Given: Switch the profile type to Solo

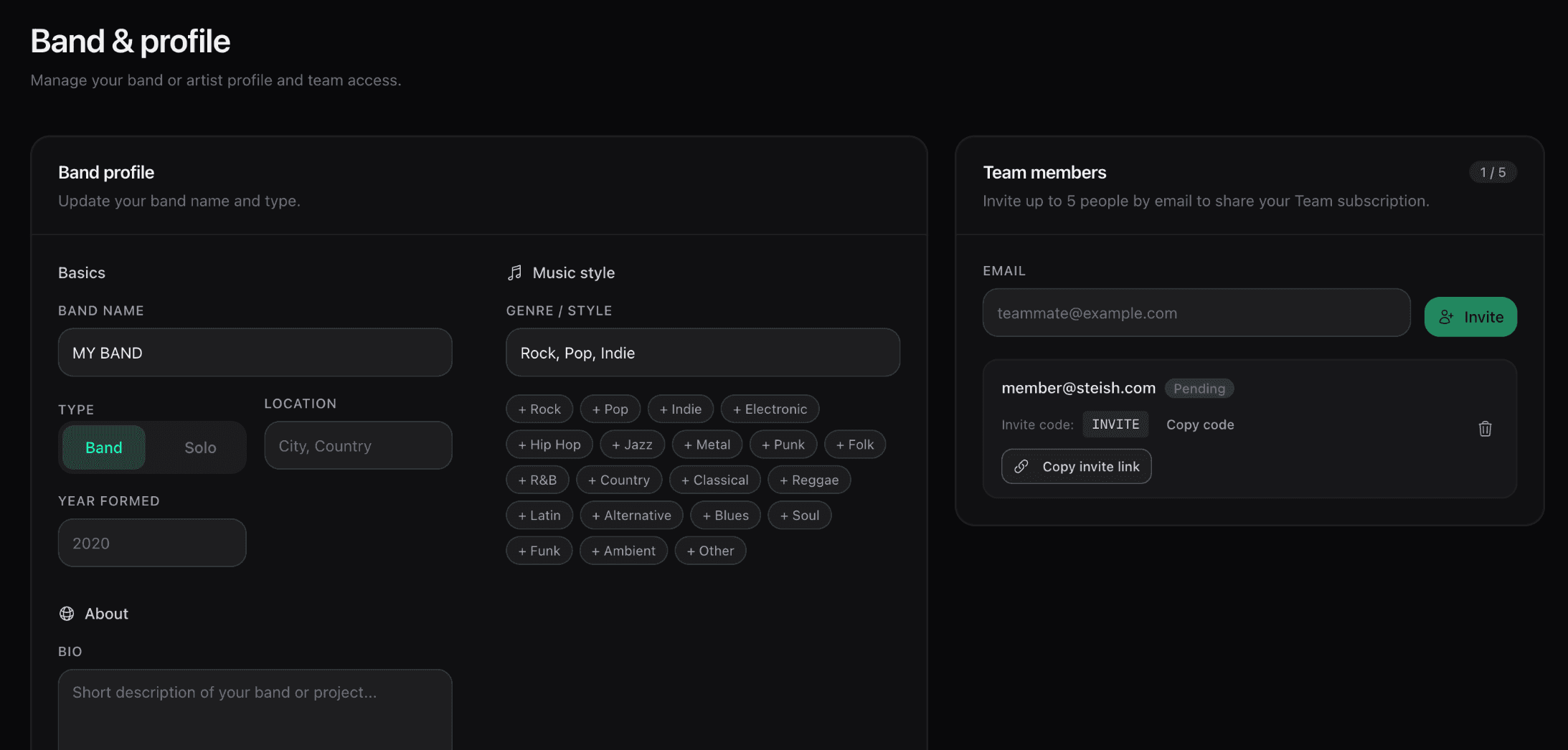Looking at the screenshot, I should [x=200, y=447].
